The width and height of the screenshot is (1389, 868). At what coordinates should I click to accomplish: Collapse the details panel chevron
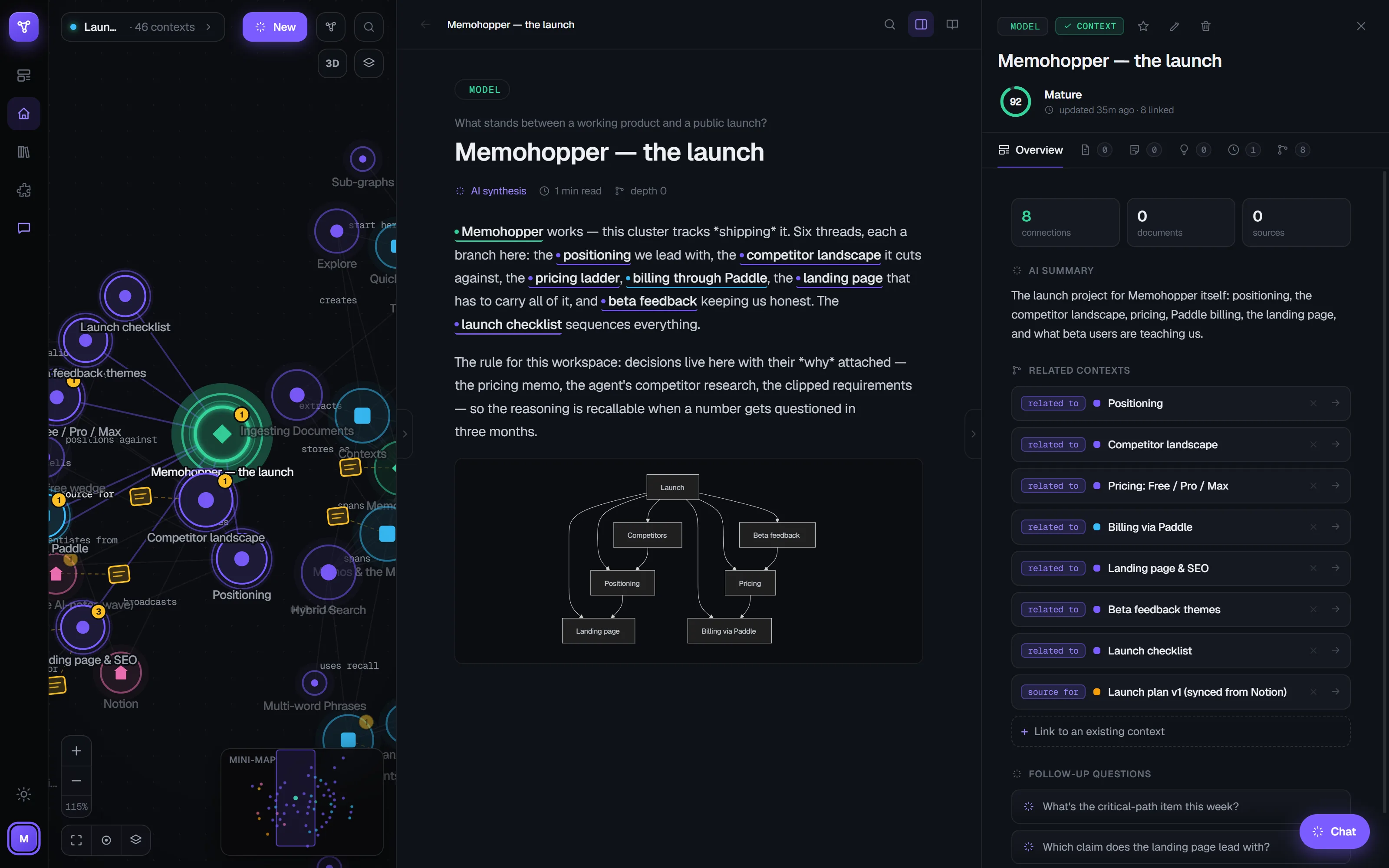click(x=973, y=434)
